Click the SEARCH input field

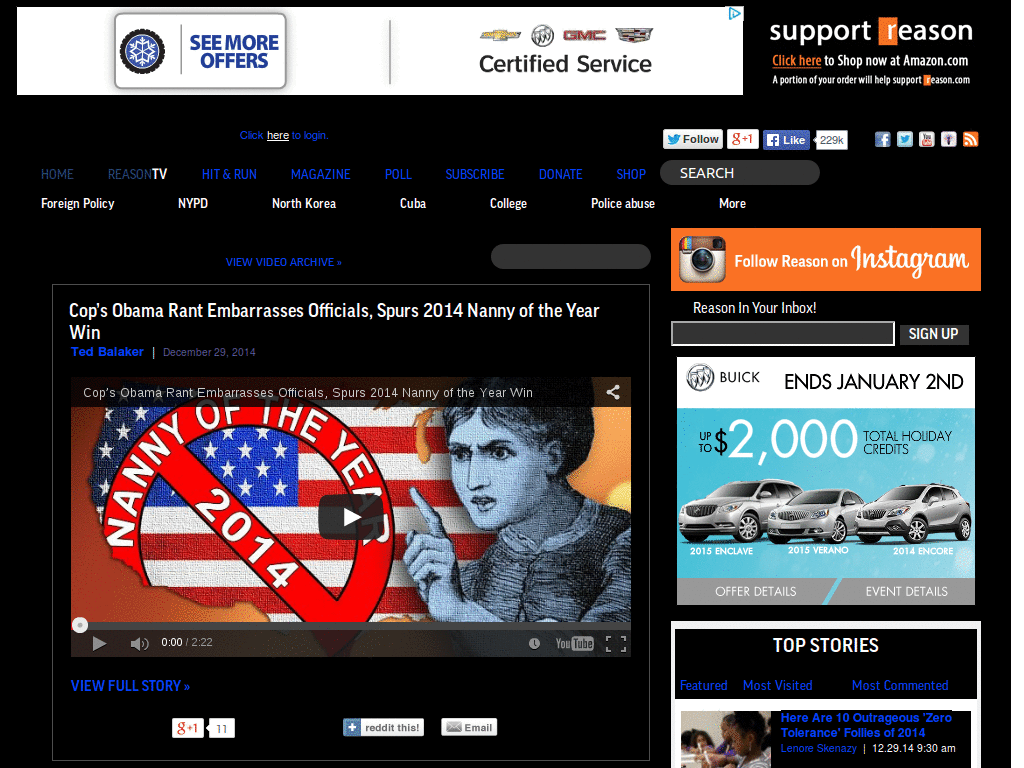[739, 172]
